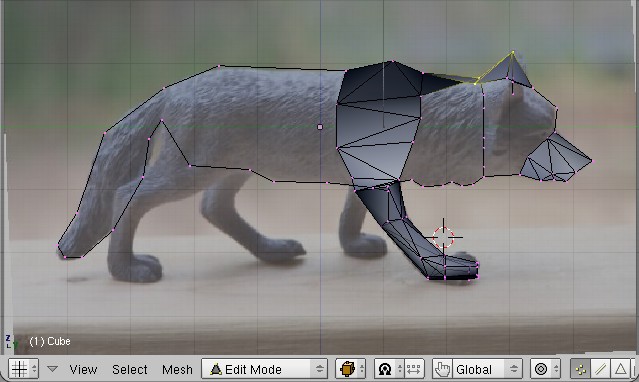This screenshot has width=639, height=382.
Task: Click the vertex at the wolf's nose tip
Action: coord(593,162)
